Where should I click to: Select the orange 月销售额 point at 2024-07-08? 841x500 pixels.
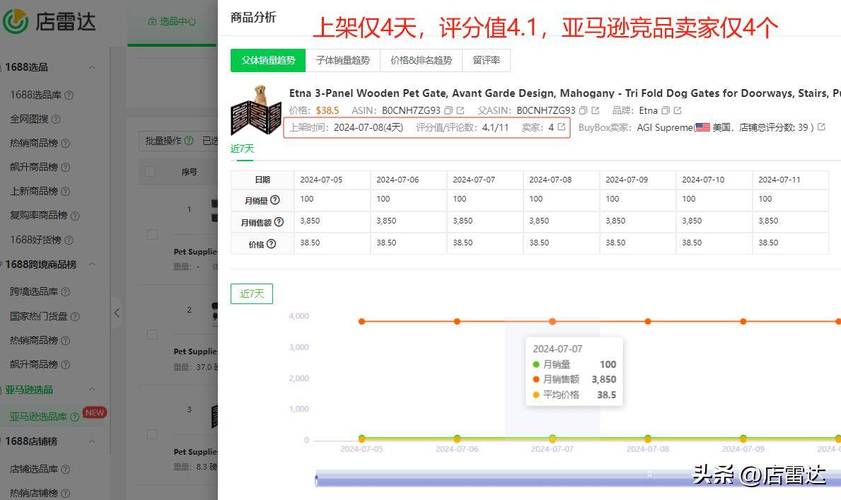pos(648,321)
